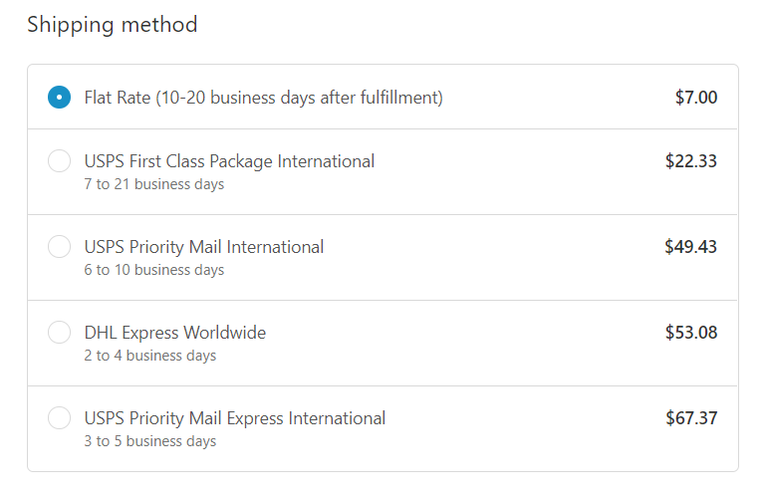This screenshot has height=490, width=768.
Task: Click the USPS Priority Mail Express International label
Action: click(235, 418)
